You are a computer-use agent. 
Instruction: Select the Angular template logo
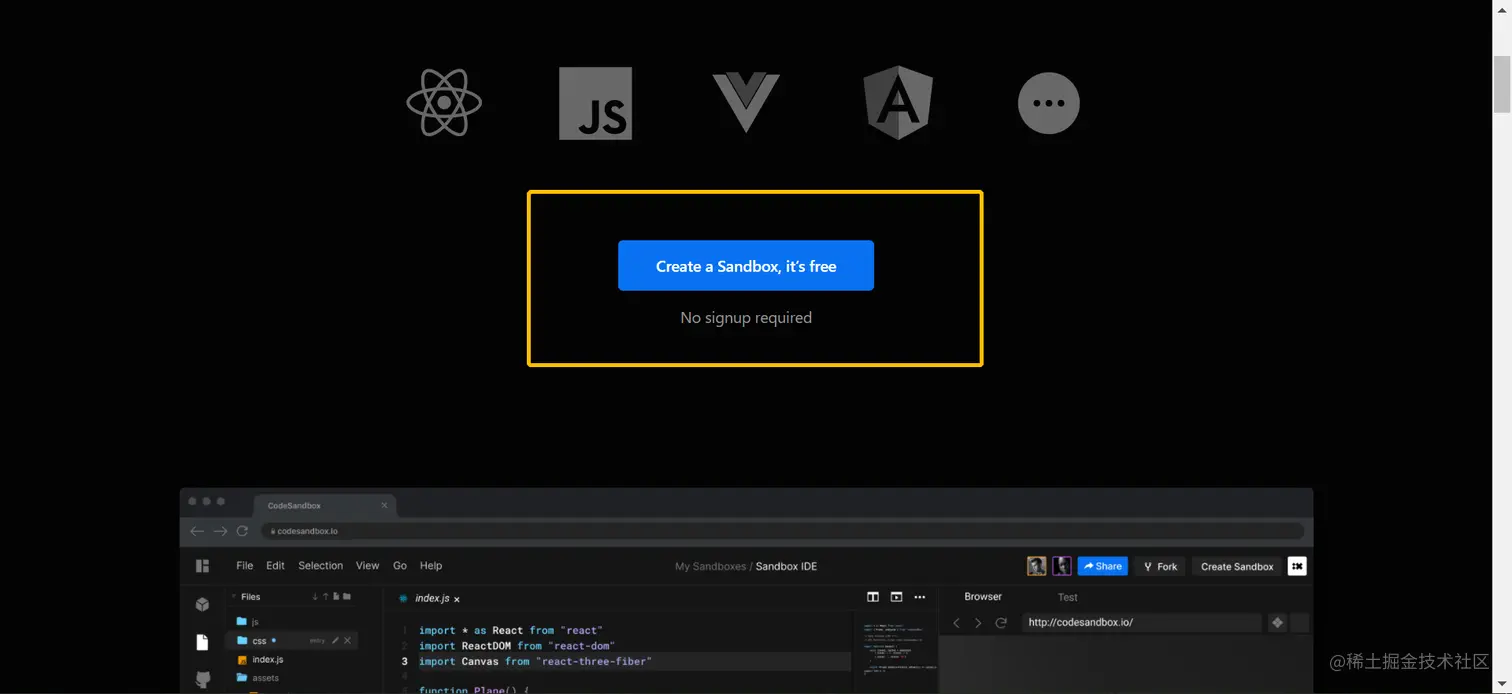[898, 103]
